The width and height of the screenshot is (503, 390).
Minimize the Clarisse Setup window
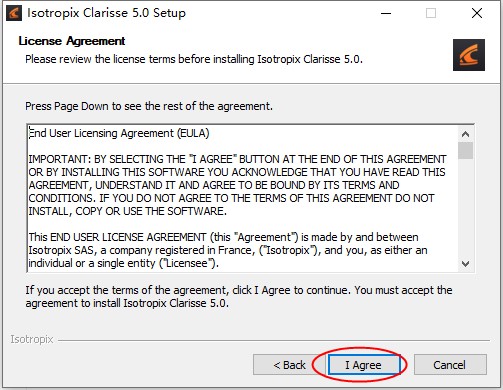point(386,13)
